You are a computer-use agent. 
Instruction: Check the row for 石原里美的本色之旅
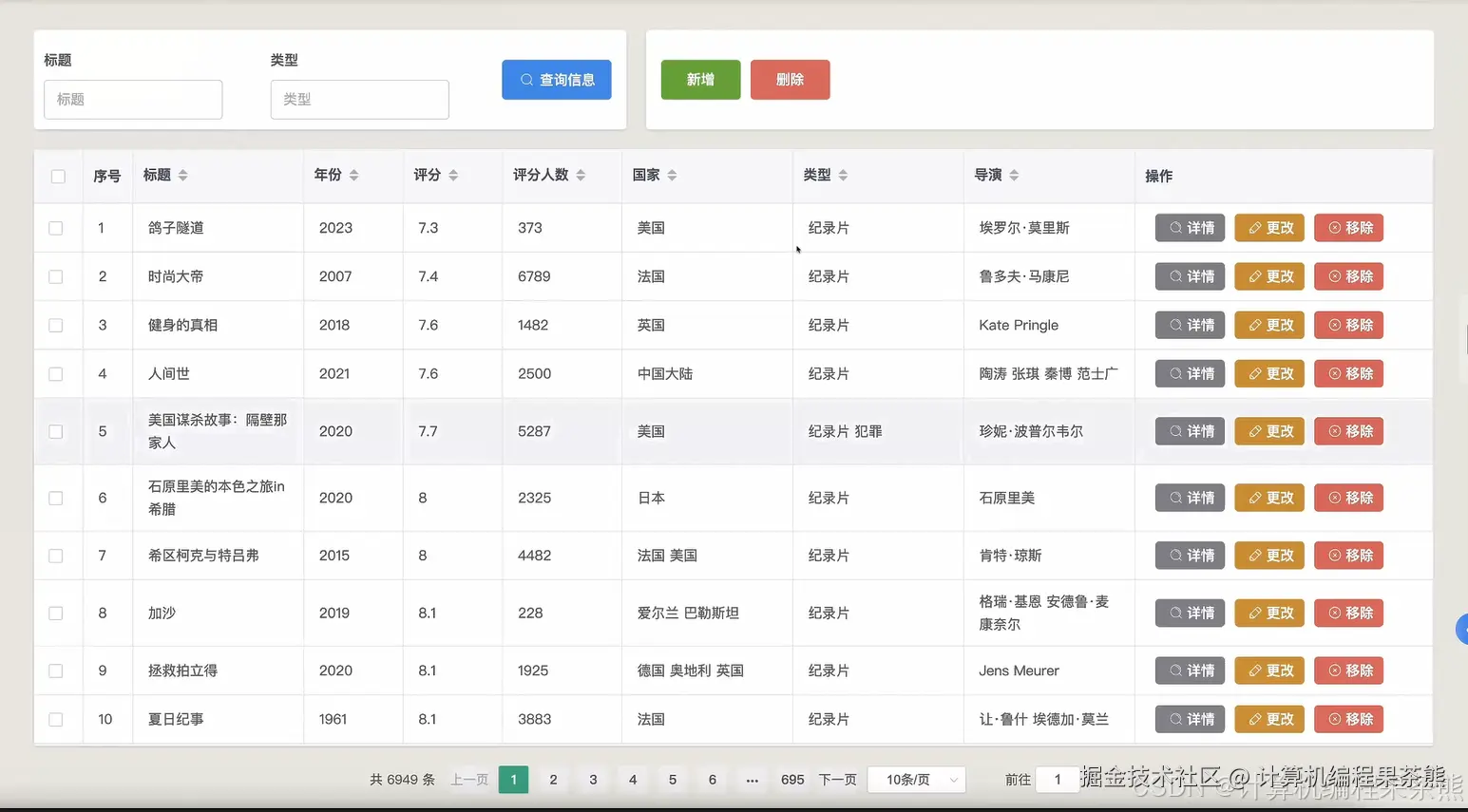click(x=56, y=498)
